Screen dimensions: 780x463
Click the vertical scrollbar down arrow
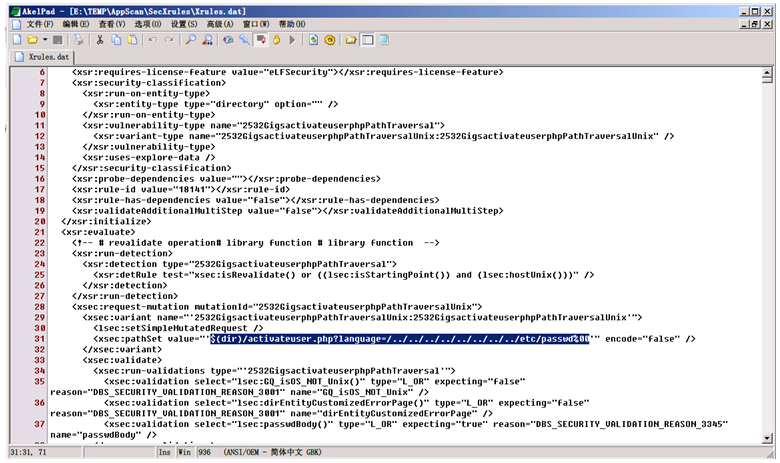(x=767, y=438)
